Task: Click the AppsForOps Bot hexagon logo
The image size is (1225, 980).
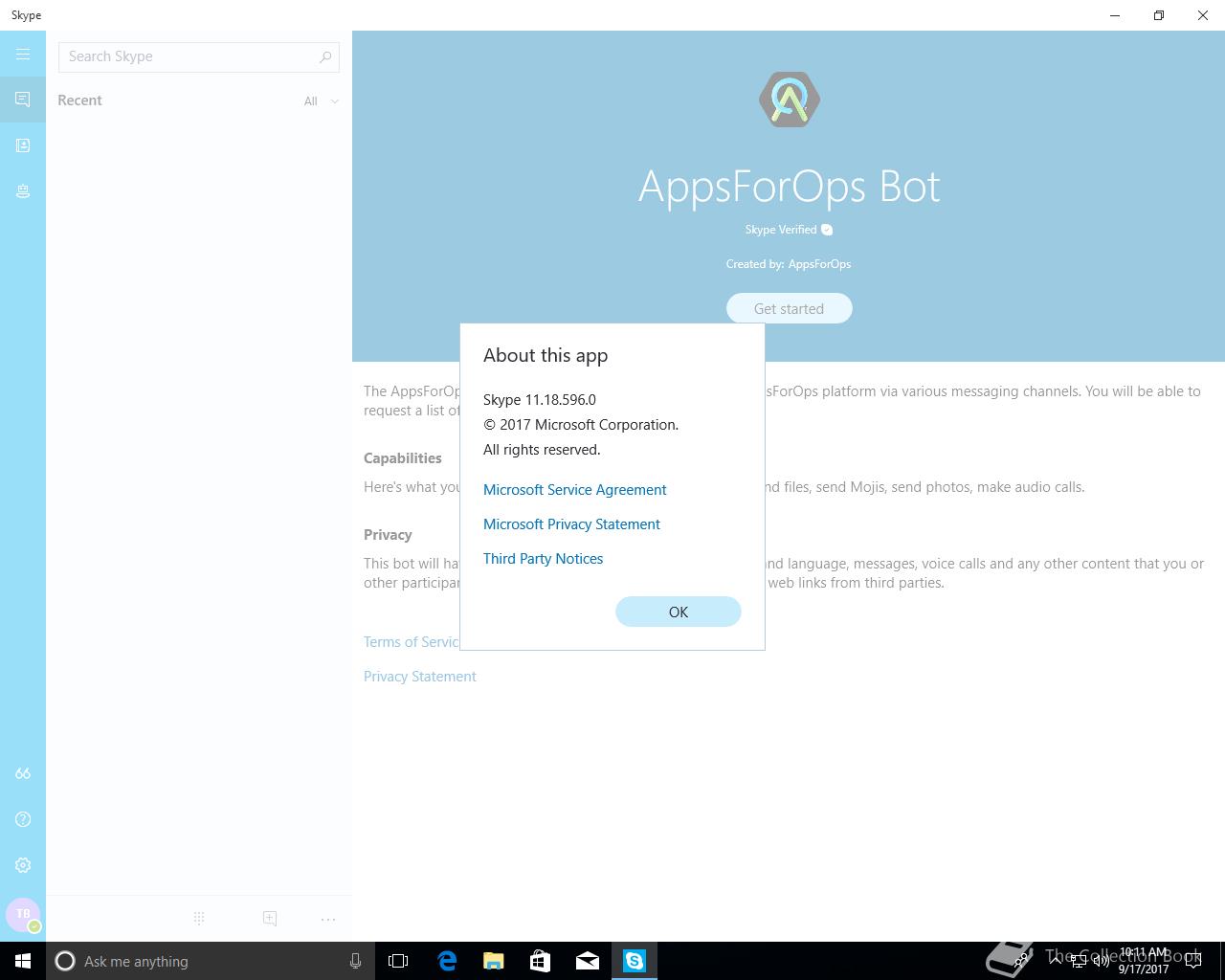Action: [x=790, y=99]
